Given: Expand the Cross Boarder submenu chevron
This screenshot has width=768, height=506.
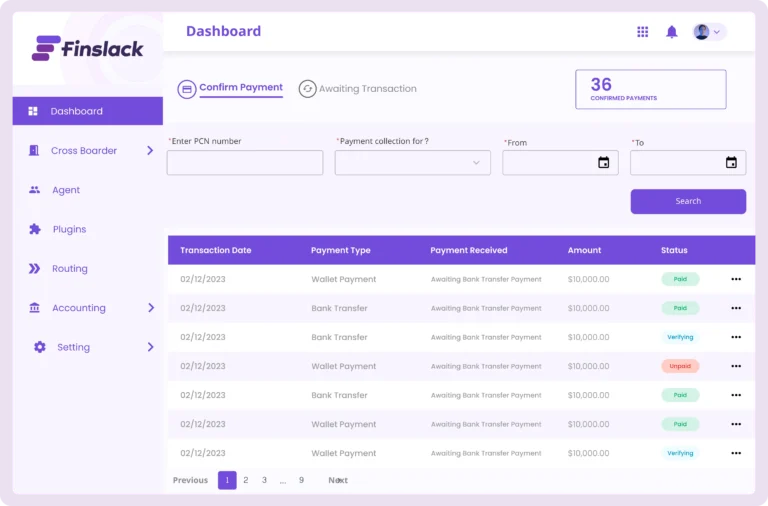Looking at the screenshot, I should tap(150, 151).
